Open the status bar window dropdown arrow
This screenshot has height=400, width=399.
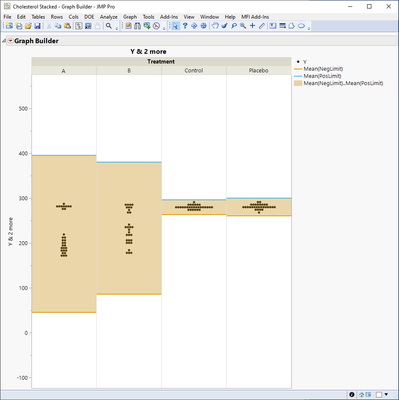click(x=386, y=394)
